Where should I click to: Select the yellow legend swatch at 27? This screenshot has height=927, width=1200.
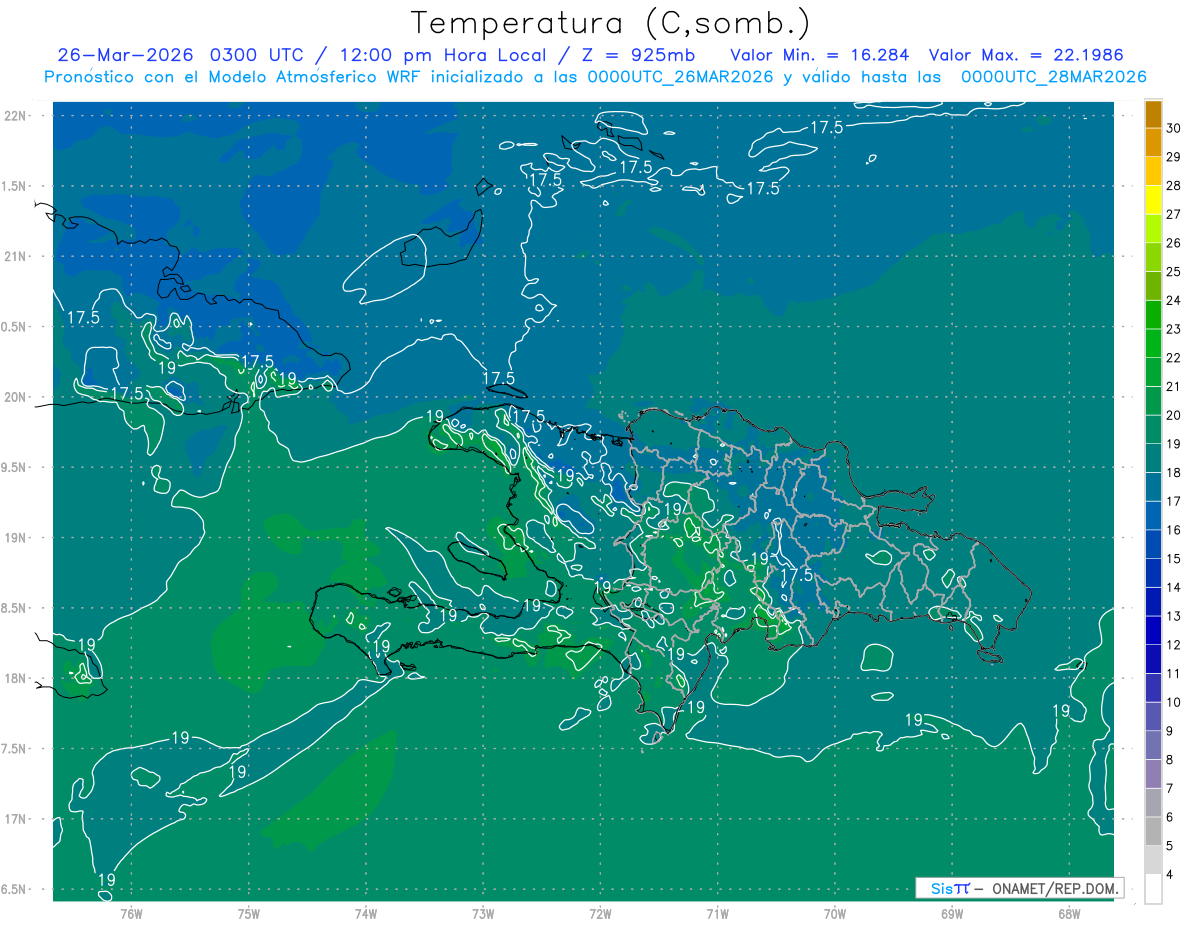(x=1153, y=200)
